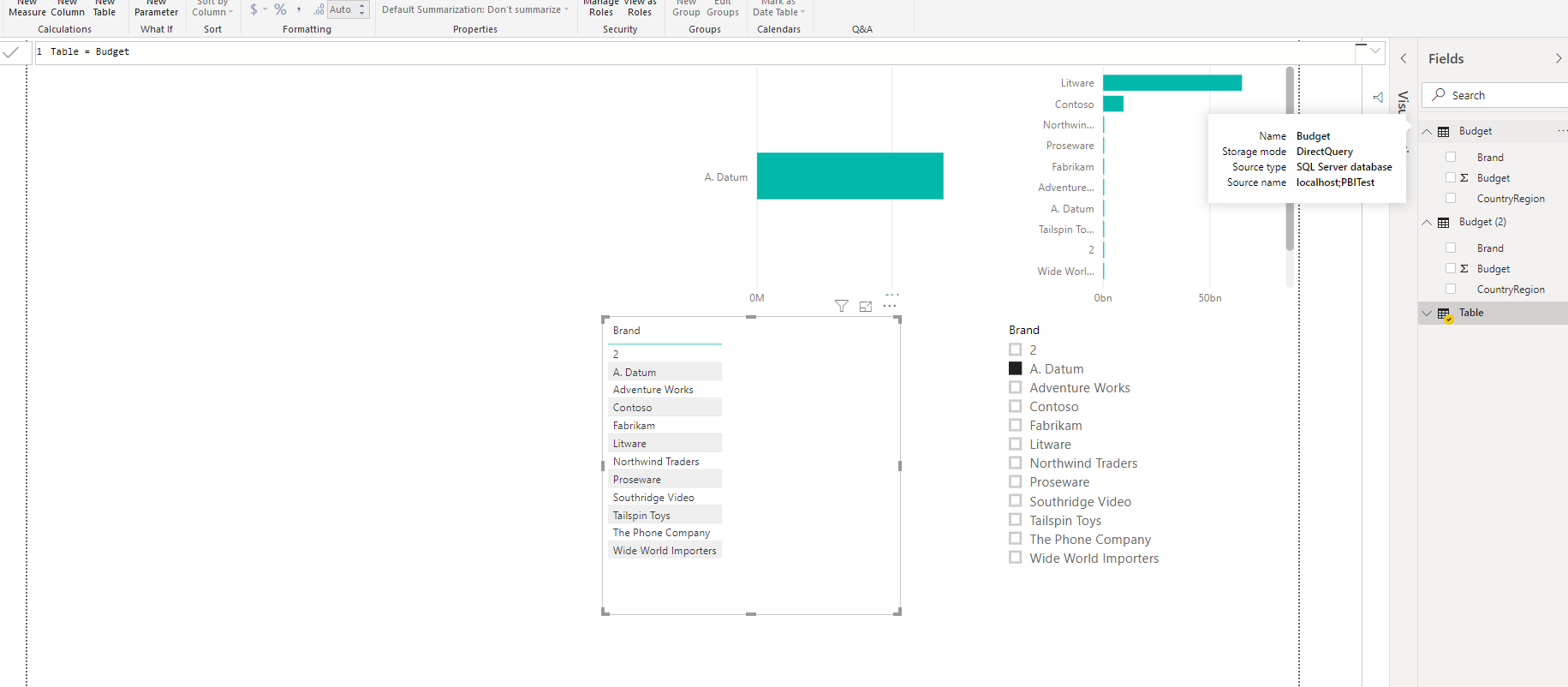Collapse the Budget table in Fields

click(x=1427, y=131)
